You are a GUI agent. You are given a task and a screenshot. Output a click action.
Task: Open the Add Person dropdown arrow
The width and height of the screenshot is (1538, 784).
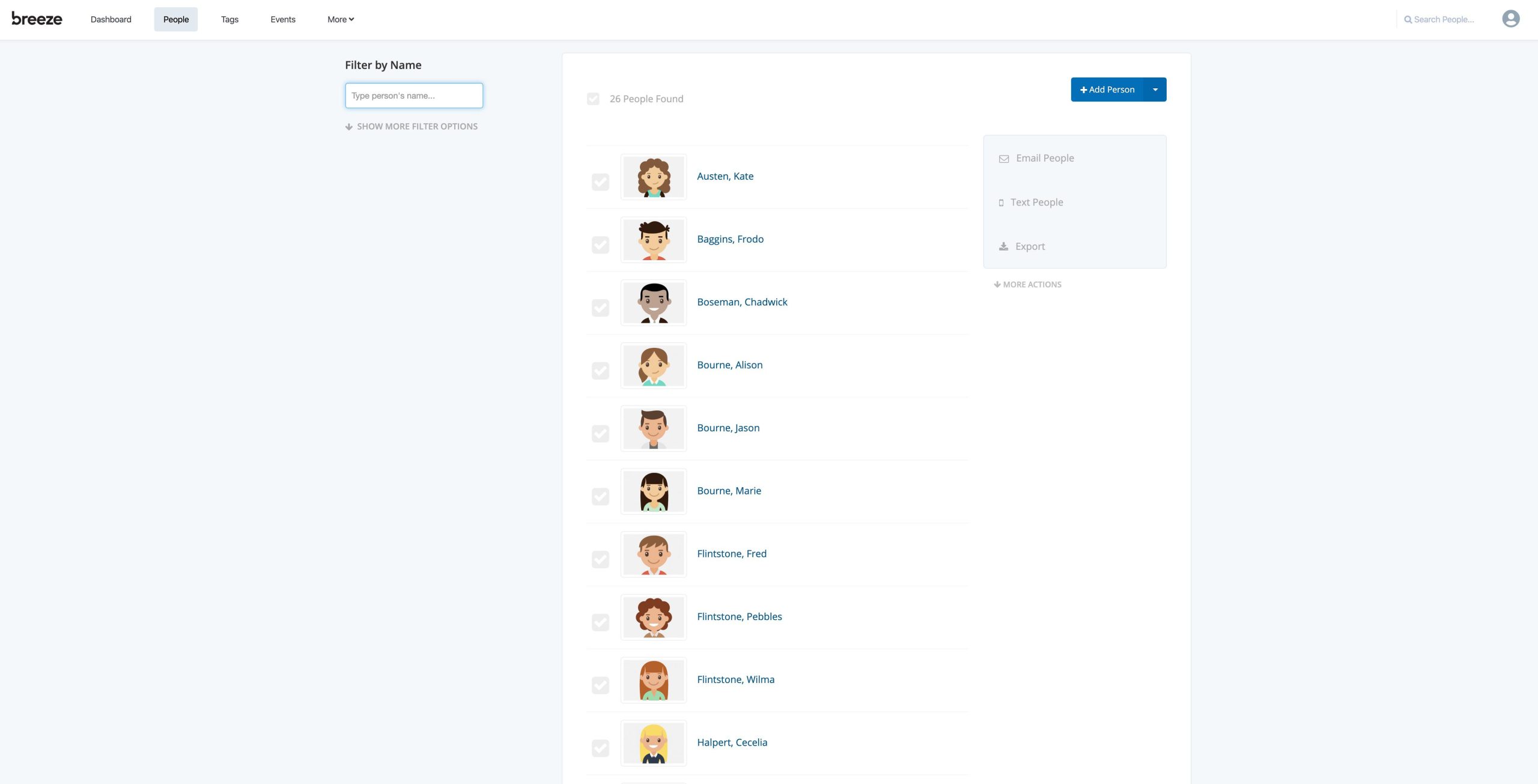(x=1155, y=90)
